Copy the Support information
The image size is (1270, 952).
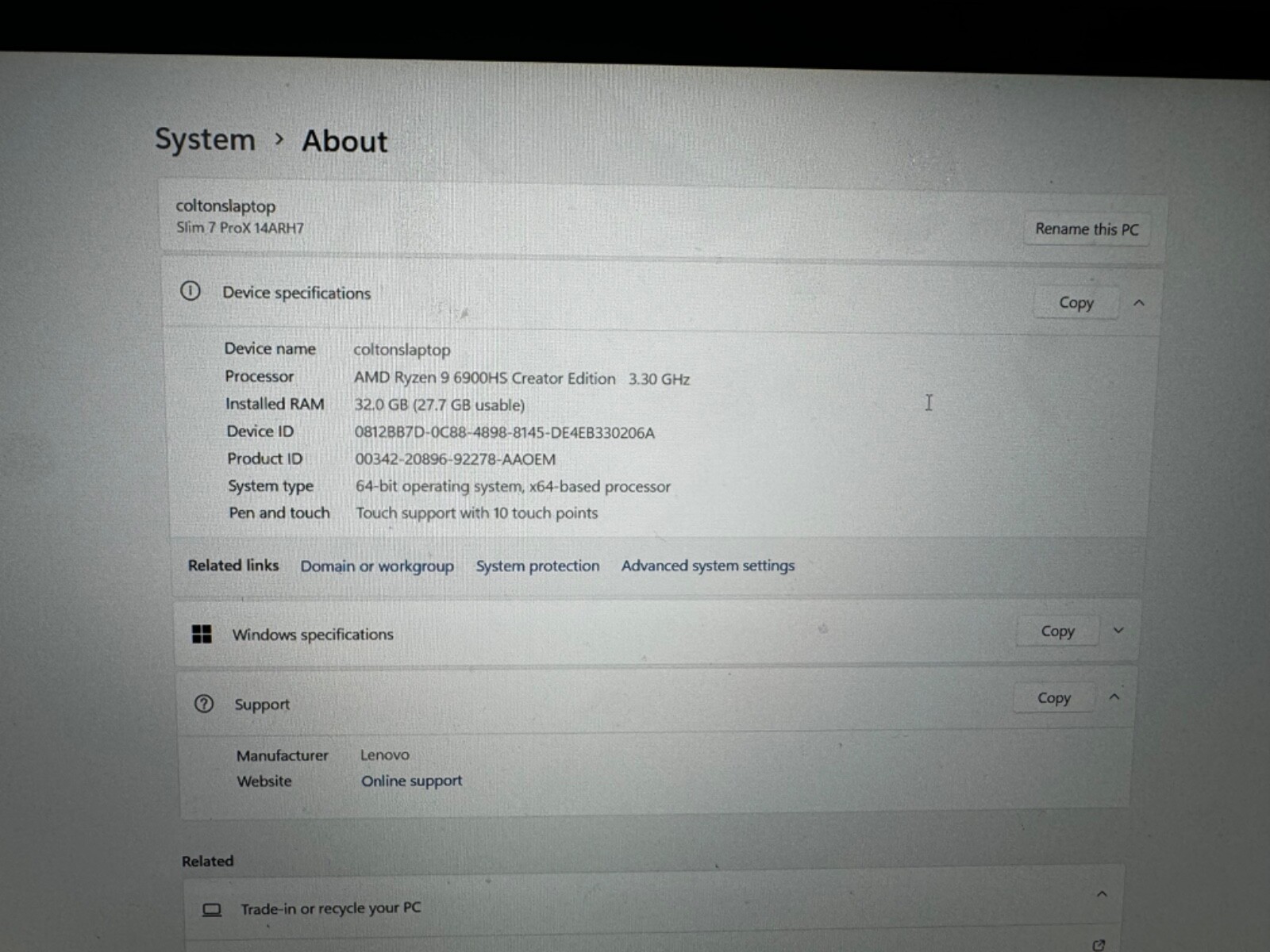point(1054,698)
